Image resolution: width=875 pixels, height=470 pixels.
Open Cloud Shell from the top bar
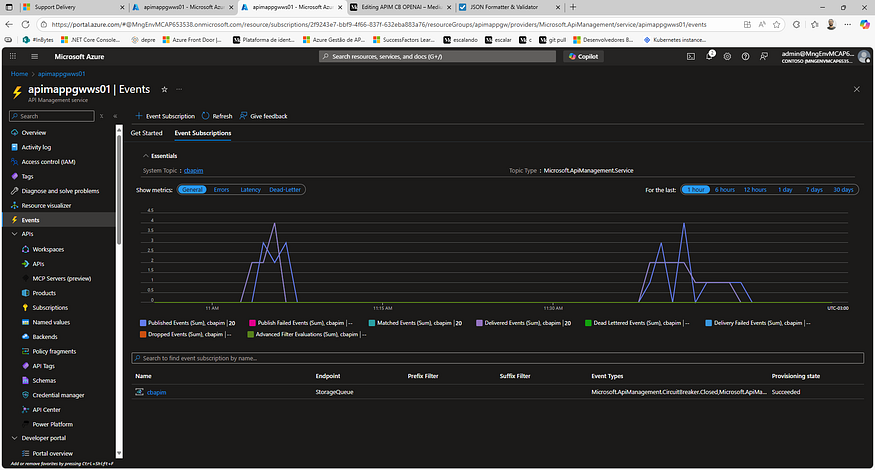coord(691,56)
